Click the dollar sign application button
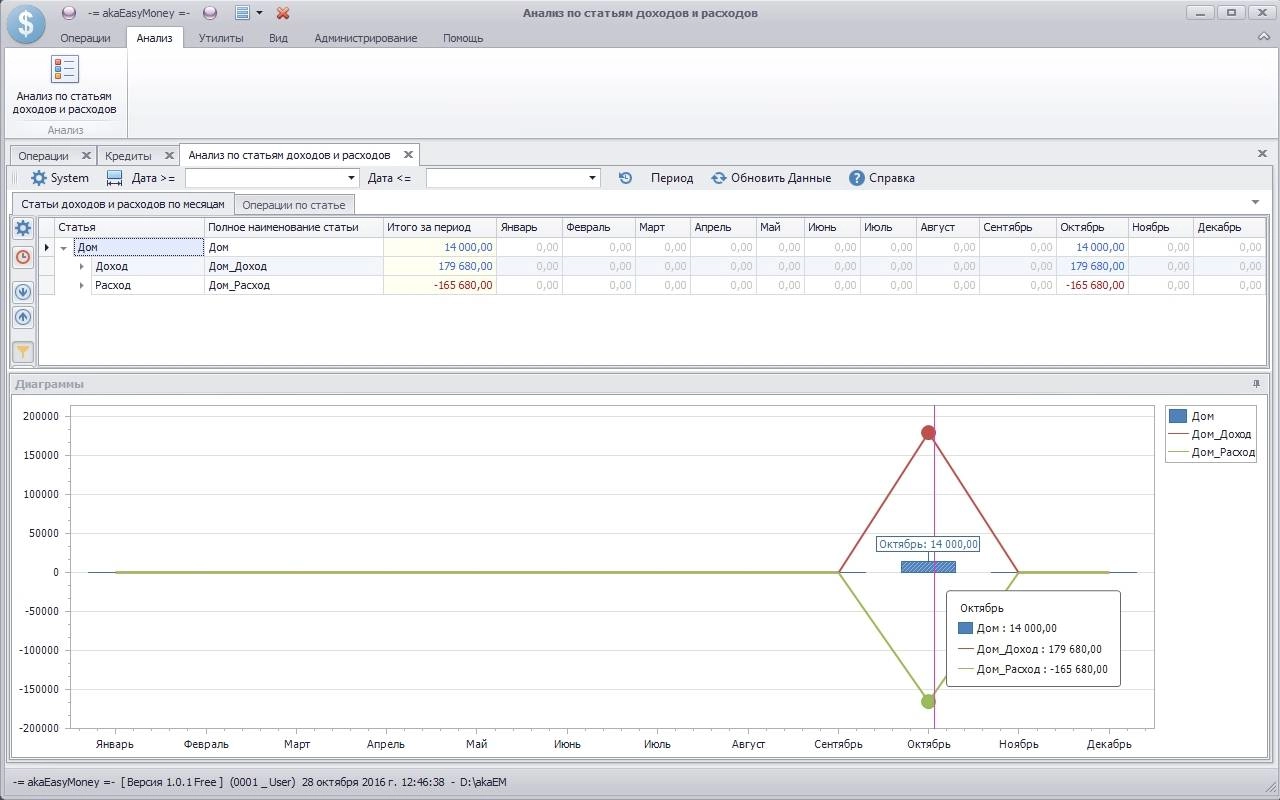This screenshot has height=800, width=1280. [25, 25]
